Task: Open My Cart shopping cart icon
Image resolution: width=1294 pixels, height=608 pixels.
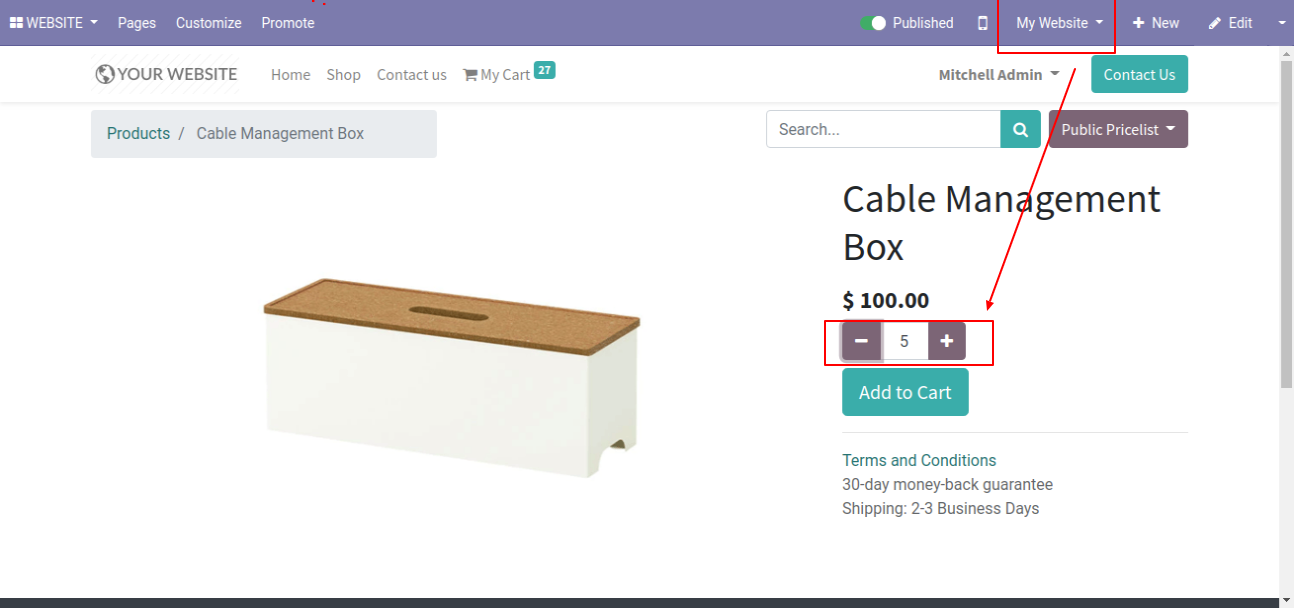Action: (x=470, y=75)
